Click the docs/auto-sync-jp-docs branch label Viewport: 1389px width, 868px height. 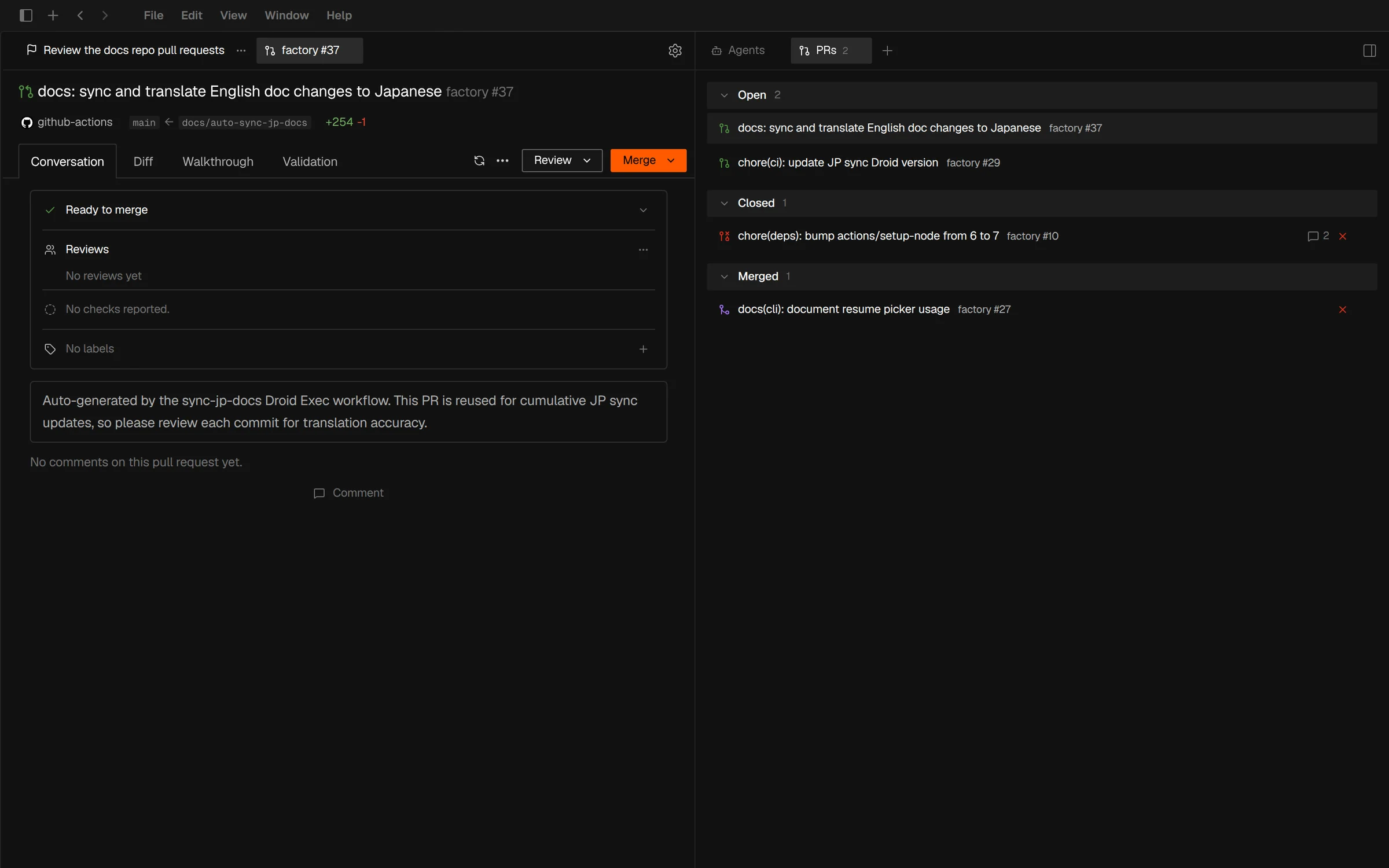coord(245,123)
